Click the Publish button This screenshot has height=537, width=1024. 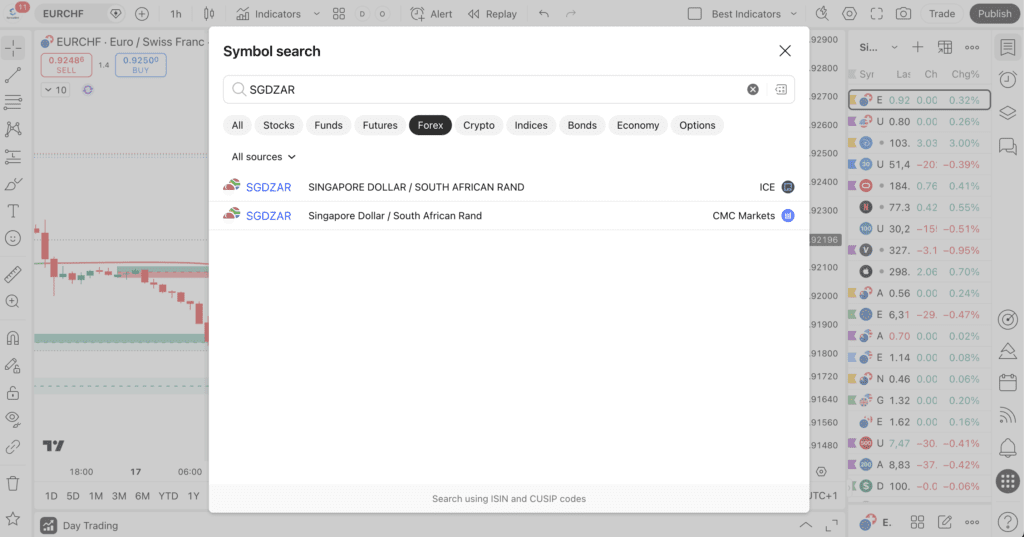coord(994,14)
